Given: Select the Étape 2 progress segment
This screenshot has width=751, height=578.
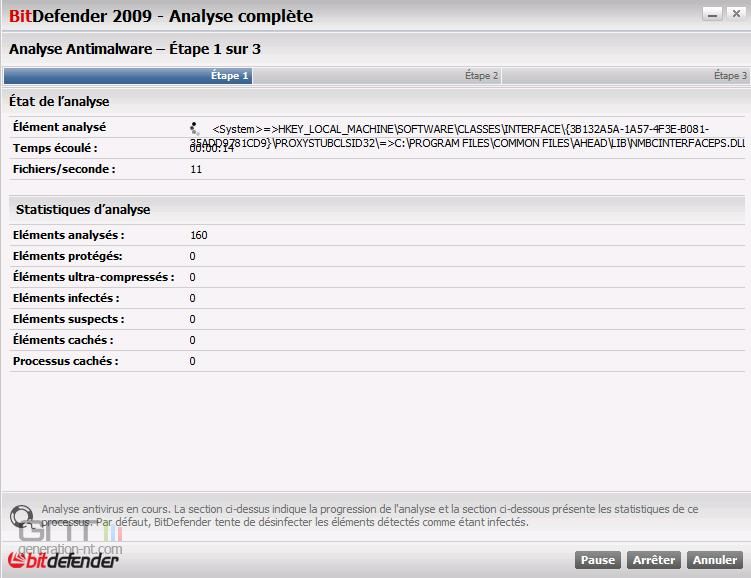Looking at the screenshot, I should (x=377, y=76).
